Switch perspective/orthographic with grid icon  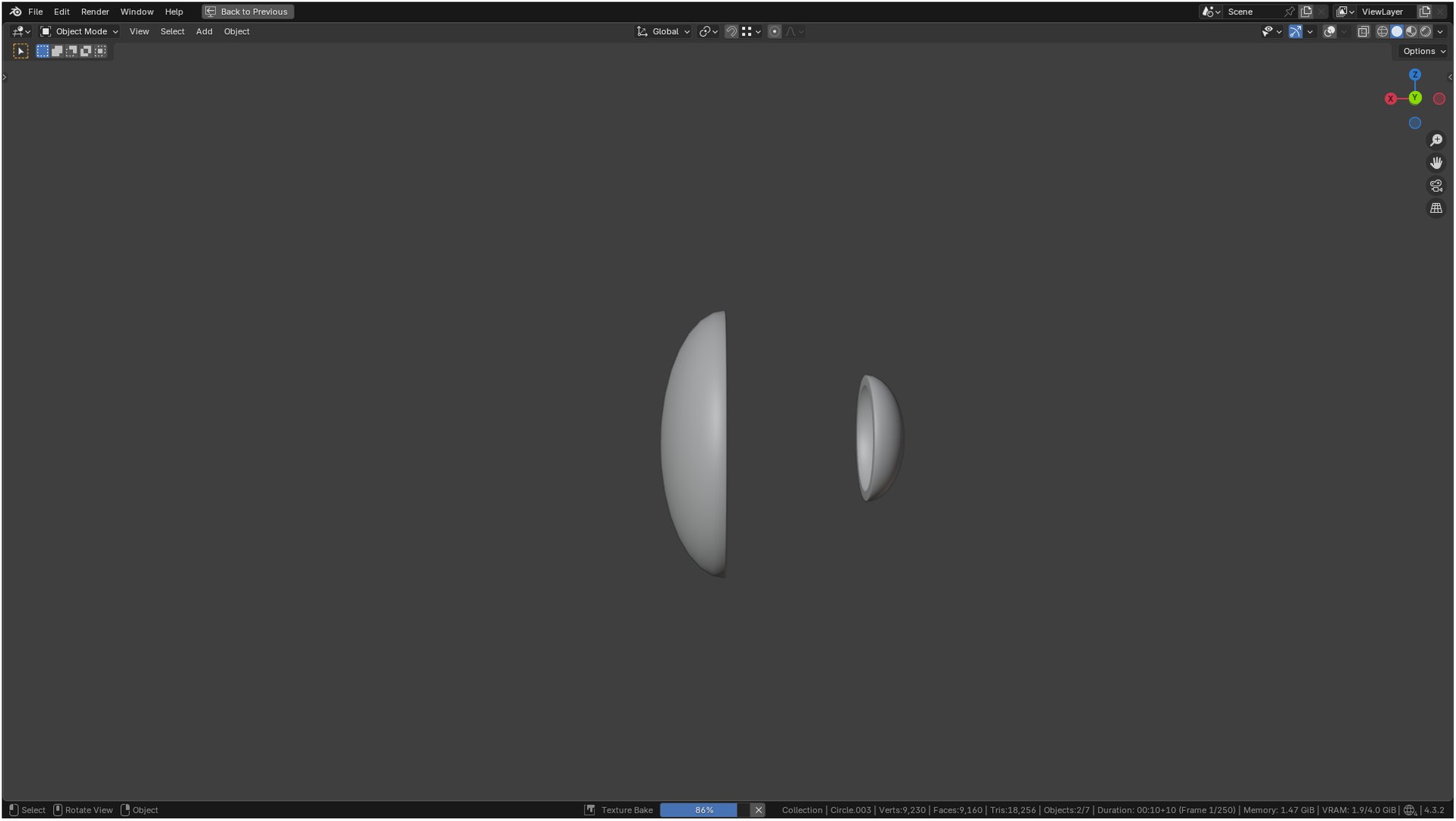coord(1435,208)
